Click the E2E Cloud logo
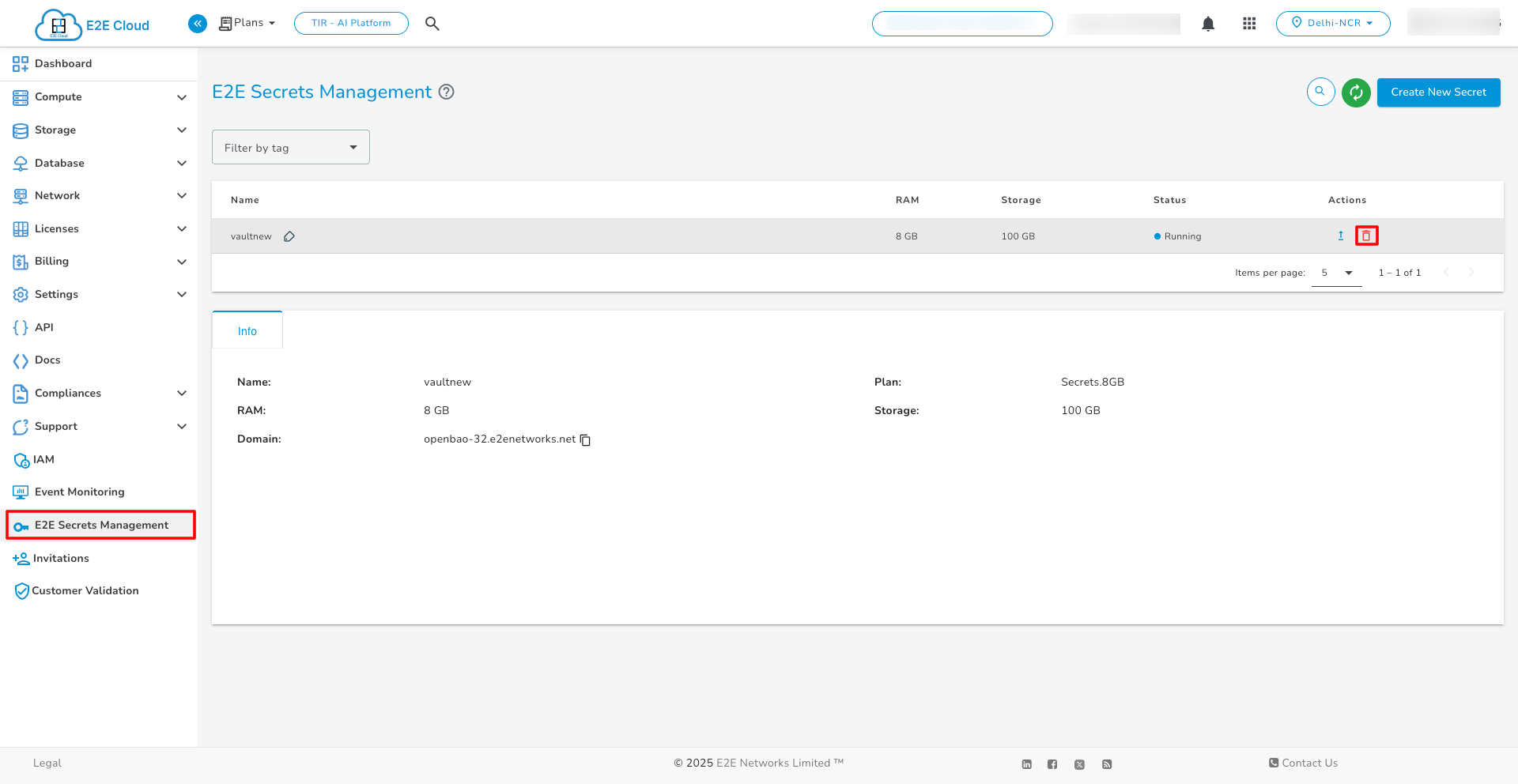The width and height of the screenshot is (1518, 784). pyautogui.click(x=93, y=24)
